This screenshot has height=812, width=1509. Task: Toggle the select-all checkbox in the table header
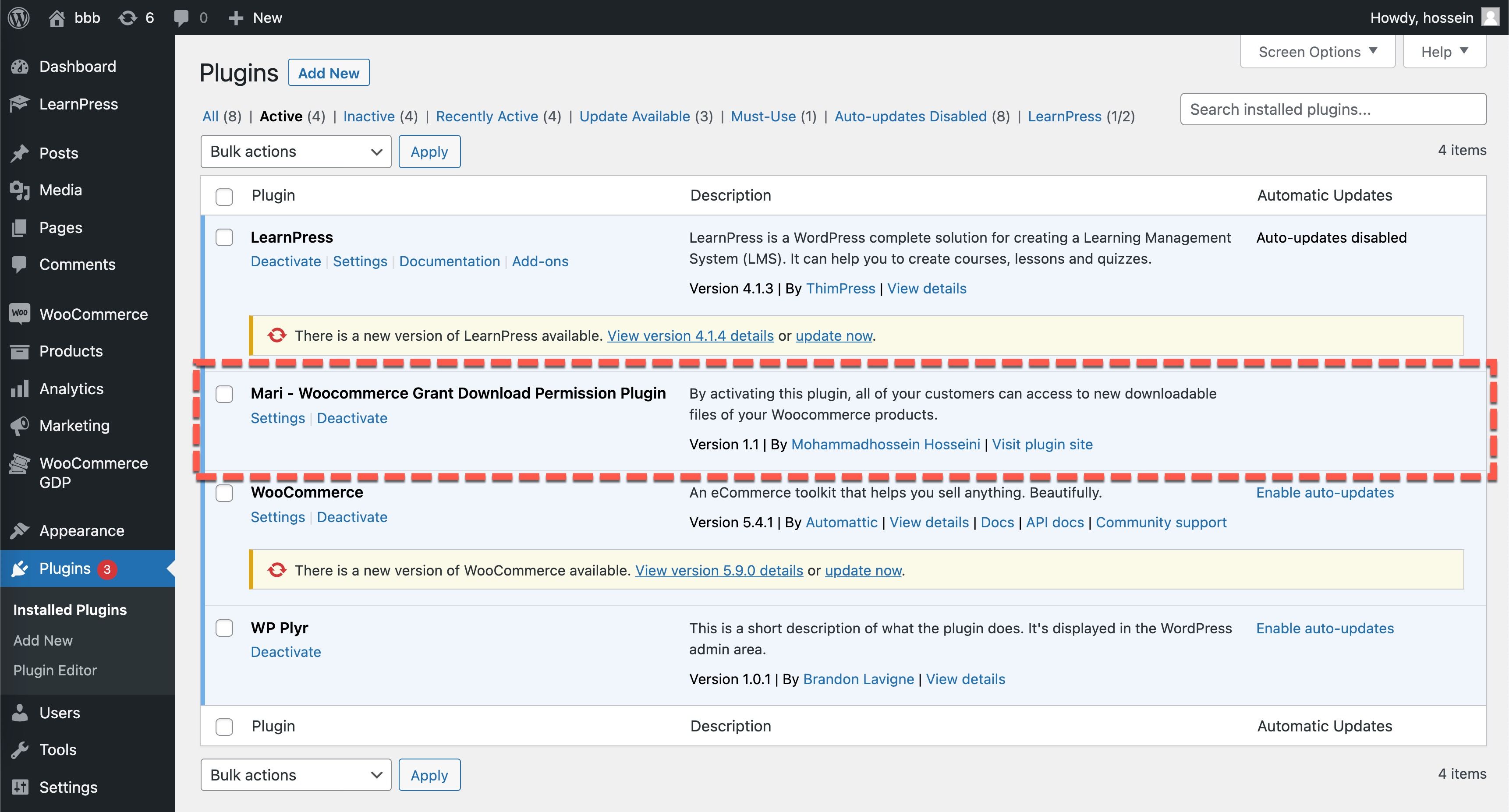tap(224, 196)
